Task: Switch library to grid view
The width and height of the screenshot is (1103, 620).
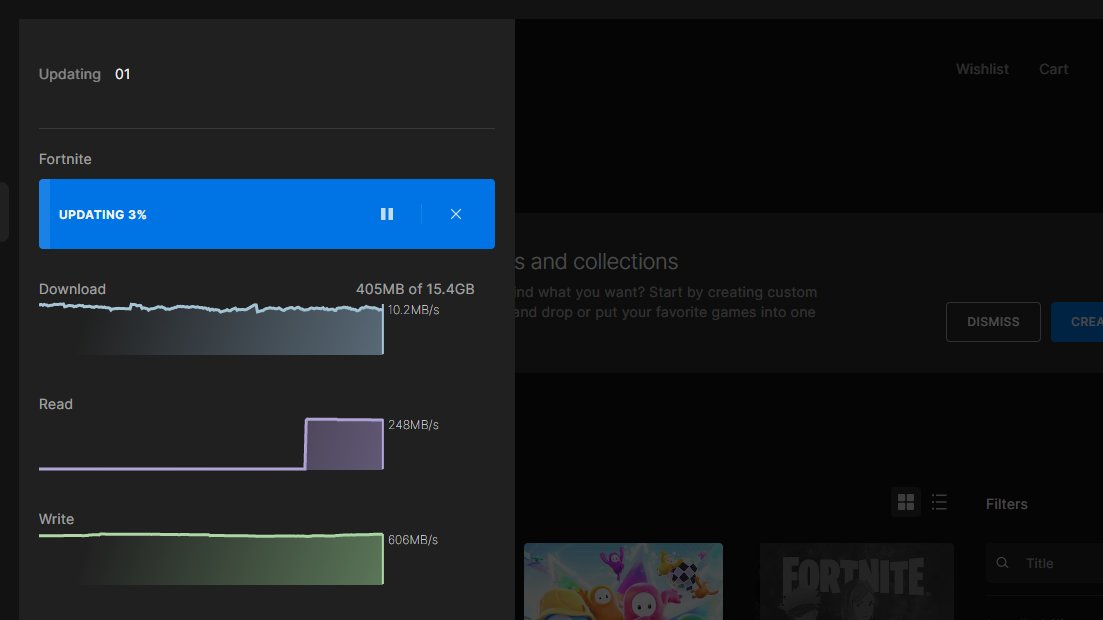Action: click(906, 502)
